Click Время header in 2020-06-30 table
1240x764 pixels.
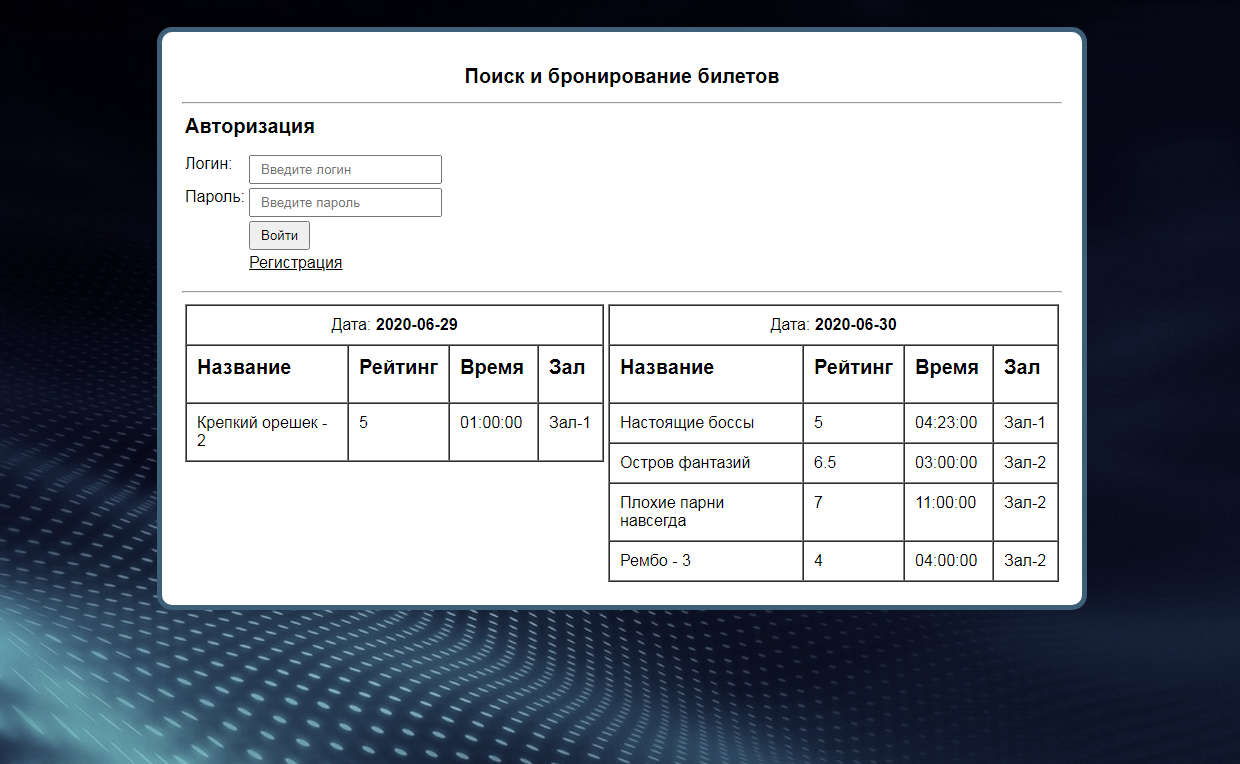(948, 374)
